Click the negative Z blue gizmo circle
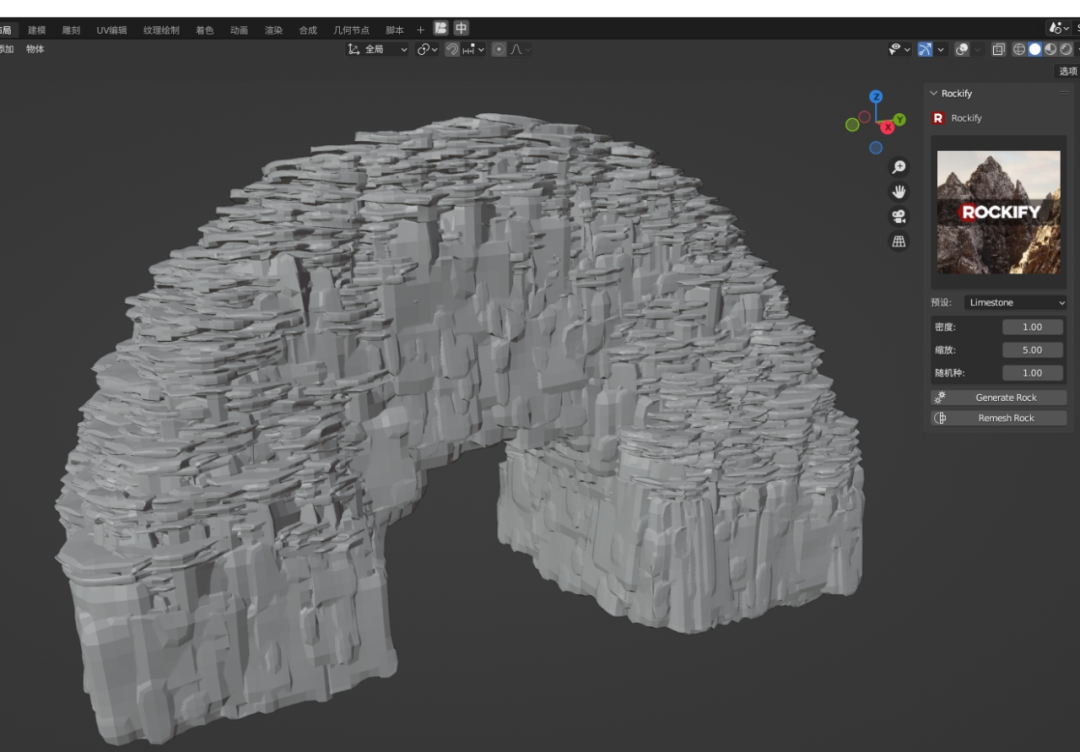 (875, 147)
